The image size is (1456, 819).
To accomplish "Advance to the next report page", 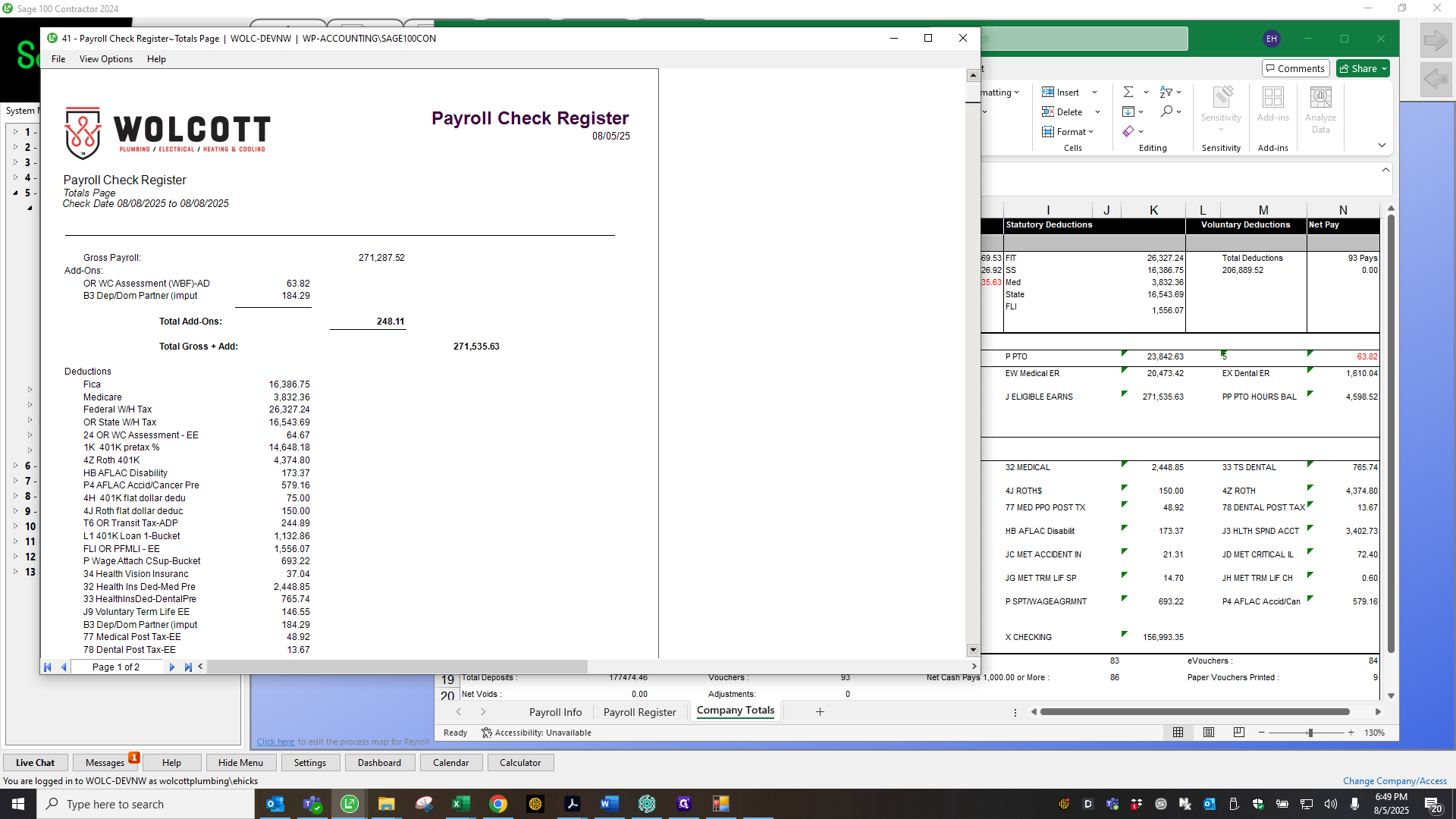I will (172, 667).
